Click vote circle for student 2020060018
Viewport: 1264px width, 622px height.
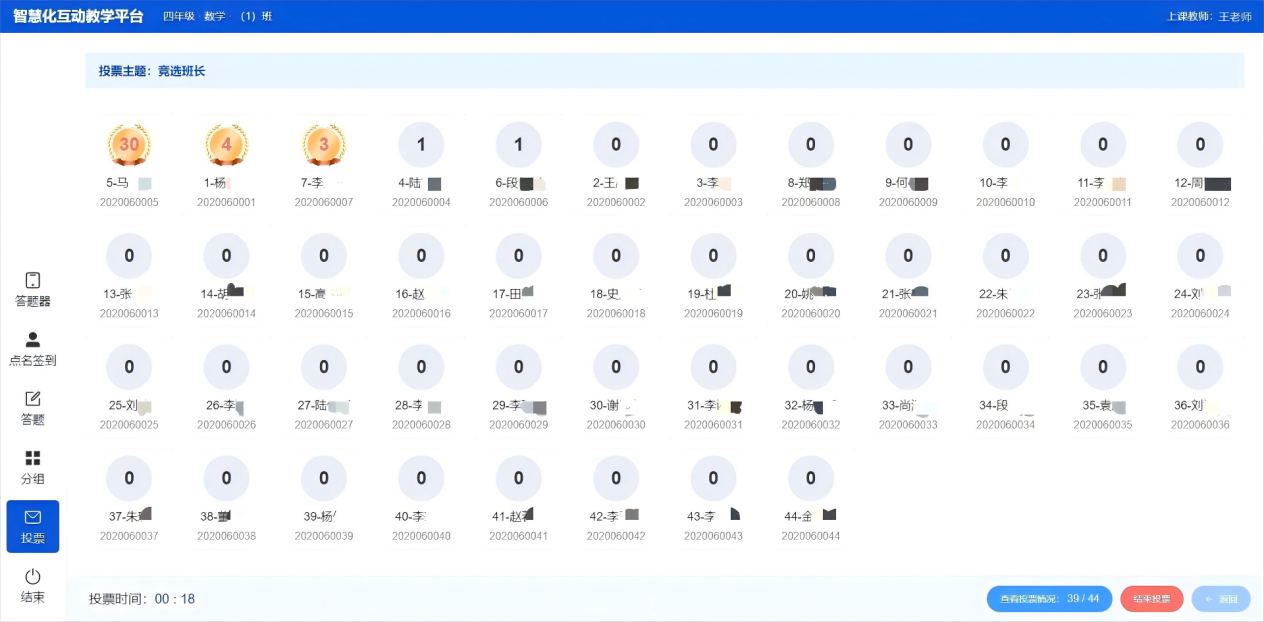616,256
